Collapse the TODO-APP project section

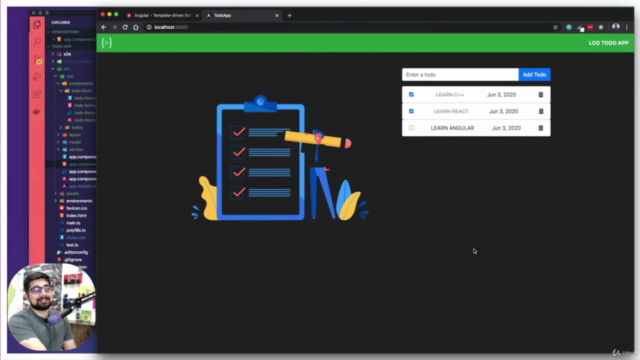pyautogui.click(x=61, y=47)
